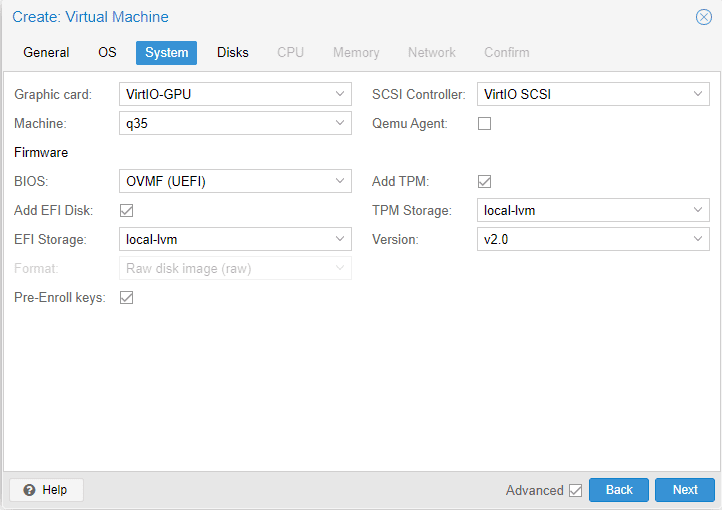Click the Pre-Enroll keys label

60,298
